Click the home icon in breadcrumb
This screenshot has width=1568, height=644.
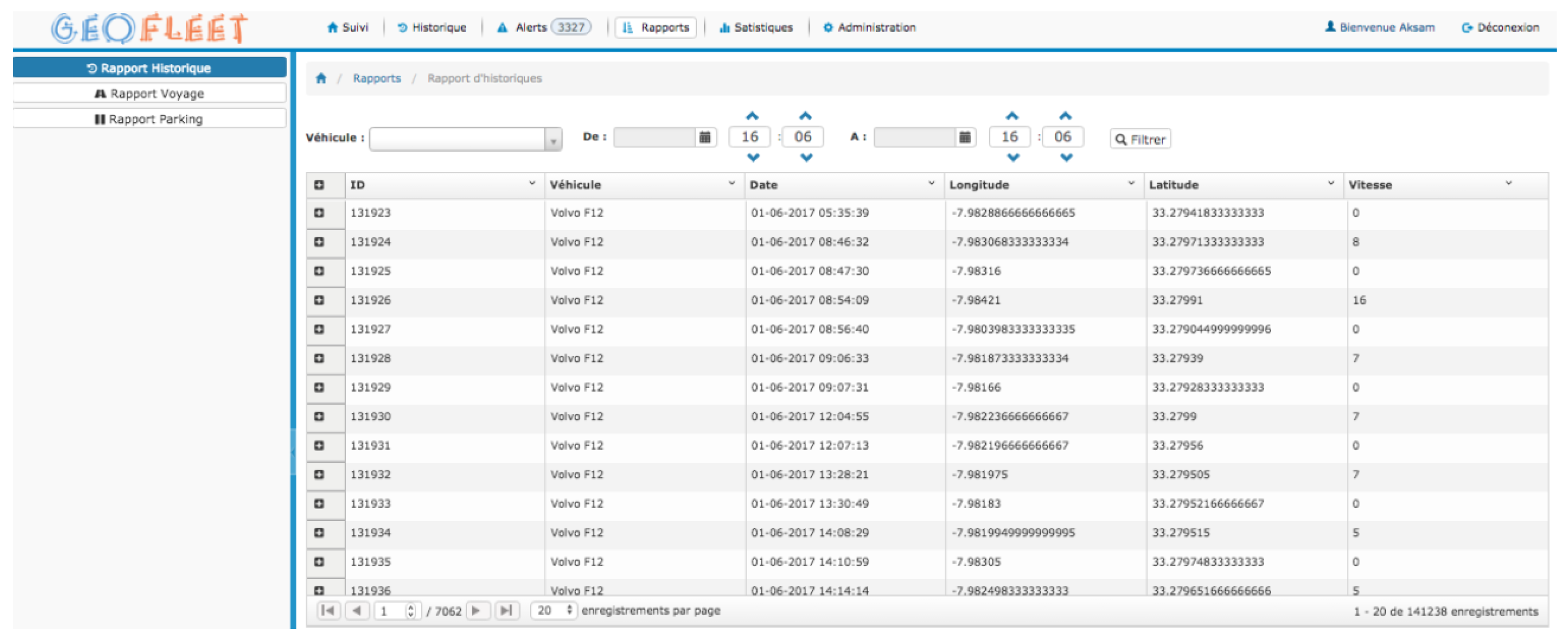tap(321, 78)
